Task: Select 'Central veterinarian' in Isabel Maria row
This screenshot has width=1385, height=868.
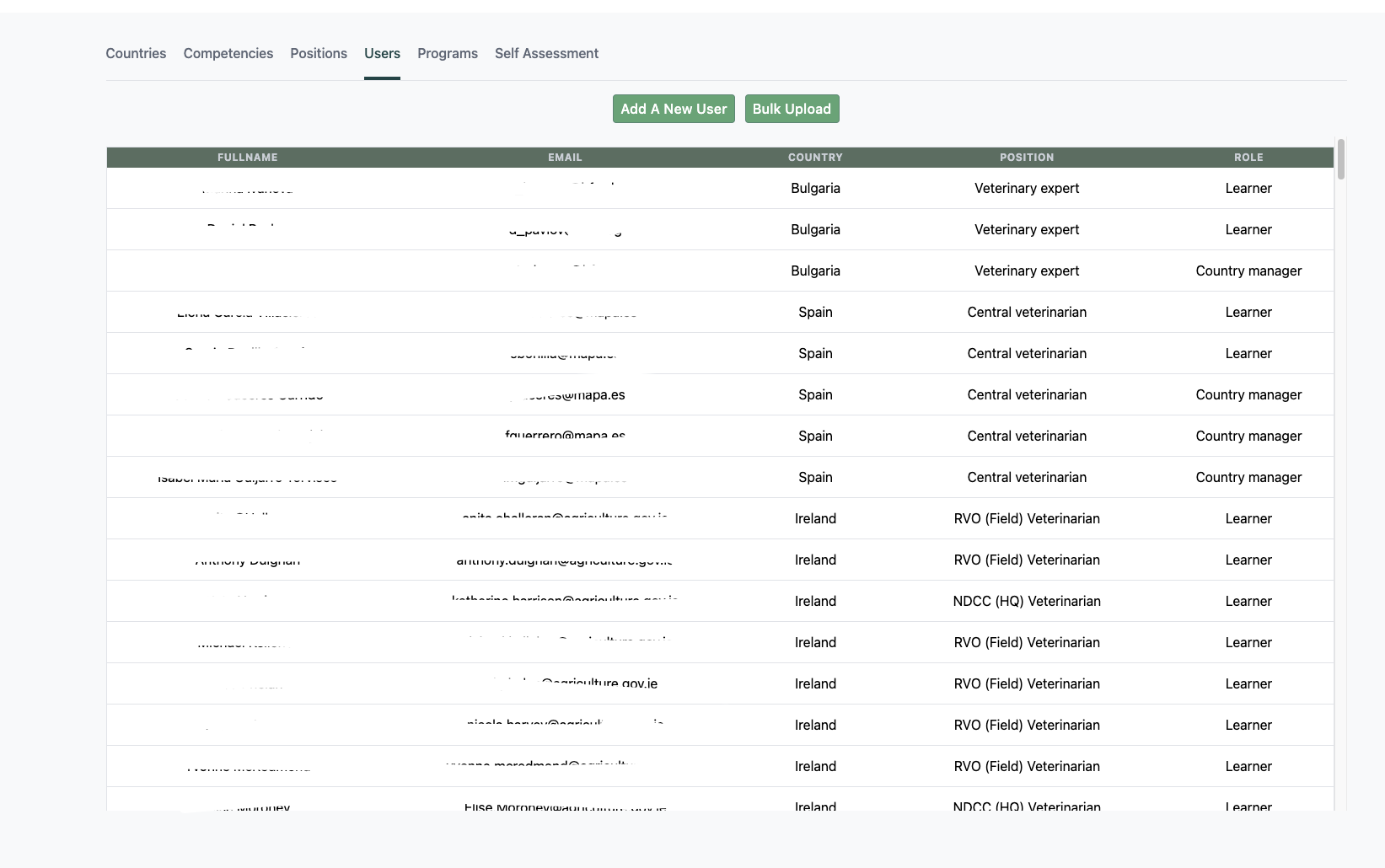Action: click(x=1027, y=477)
